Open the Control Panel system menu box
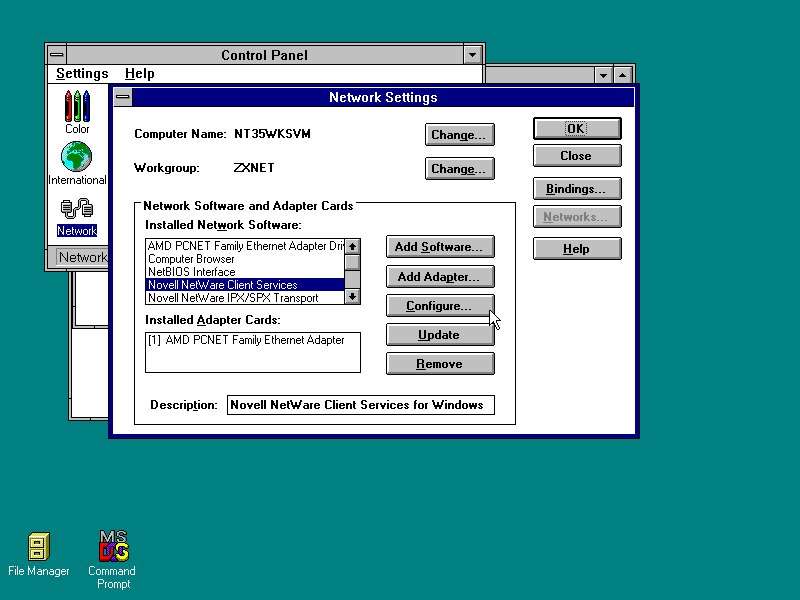This screenshot has height=600, width=800. [x=57, y=55]
